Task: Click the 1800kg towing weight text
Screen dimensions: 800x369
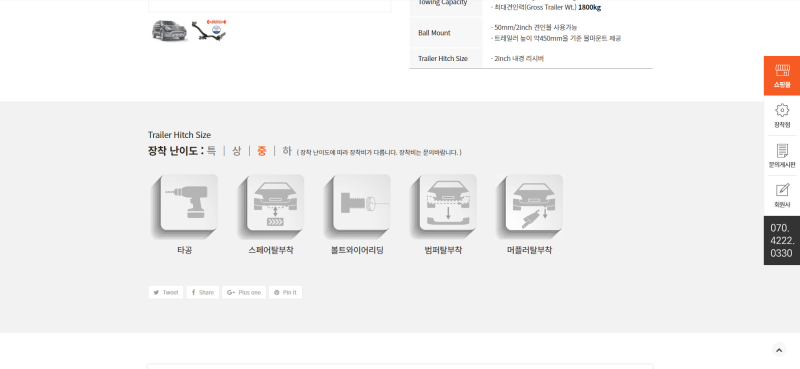Action: 589,8
